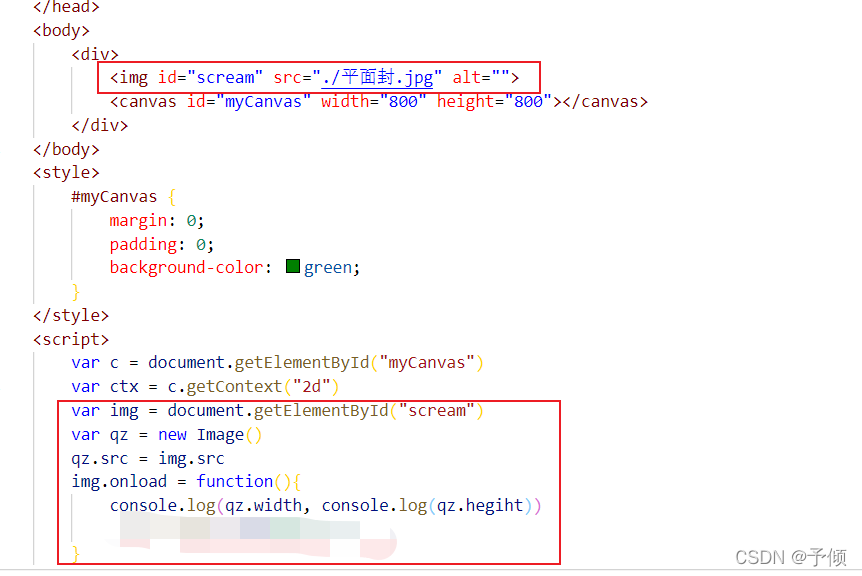The image size is (862, 576).
Task: Click the 'scream' id value in img tag
Action: [225, 77]
